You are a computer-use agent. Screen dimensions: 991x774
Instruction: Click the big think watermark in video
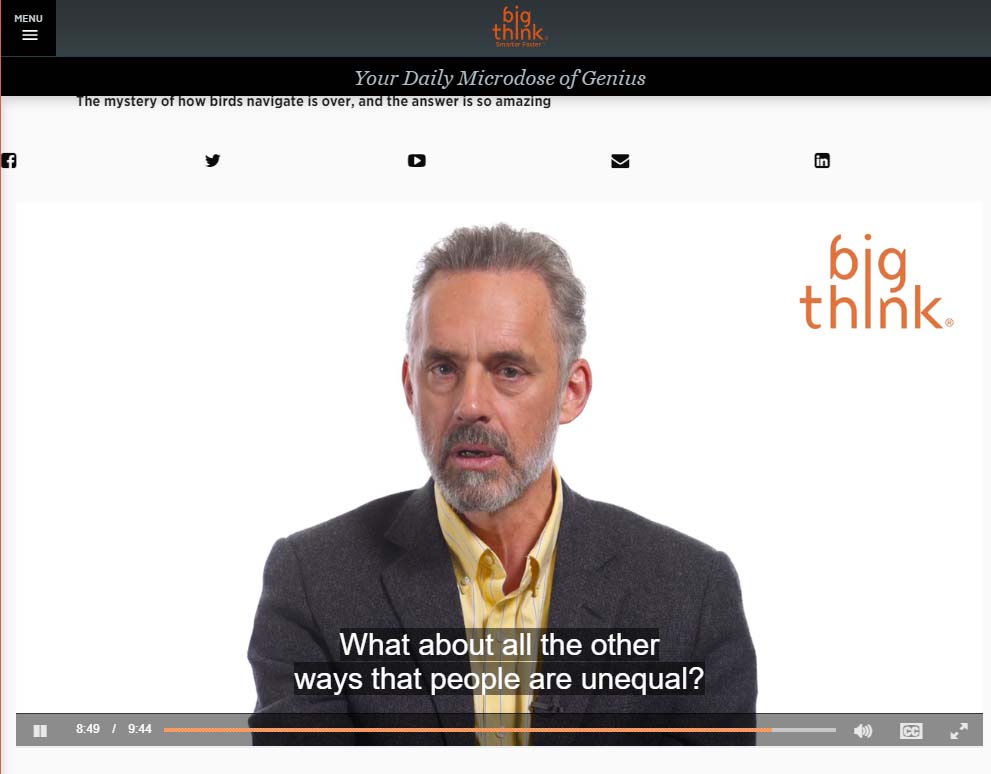pyautogui.click(x=876, y=282)
